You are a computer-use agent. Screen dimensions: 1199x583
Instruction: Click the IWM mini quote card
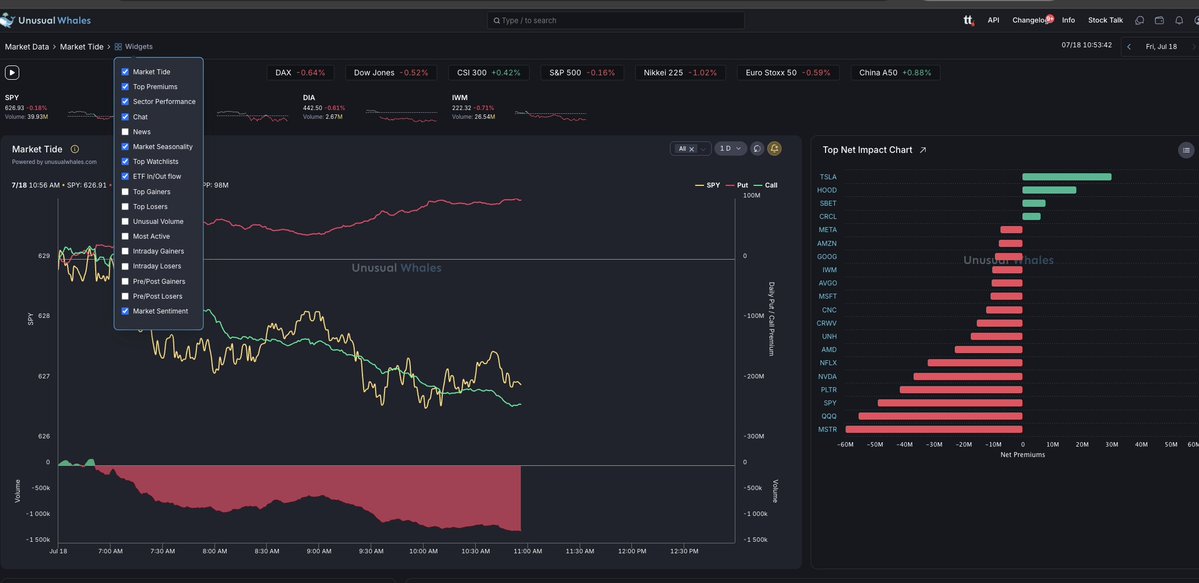(x=520, y=107)
